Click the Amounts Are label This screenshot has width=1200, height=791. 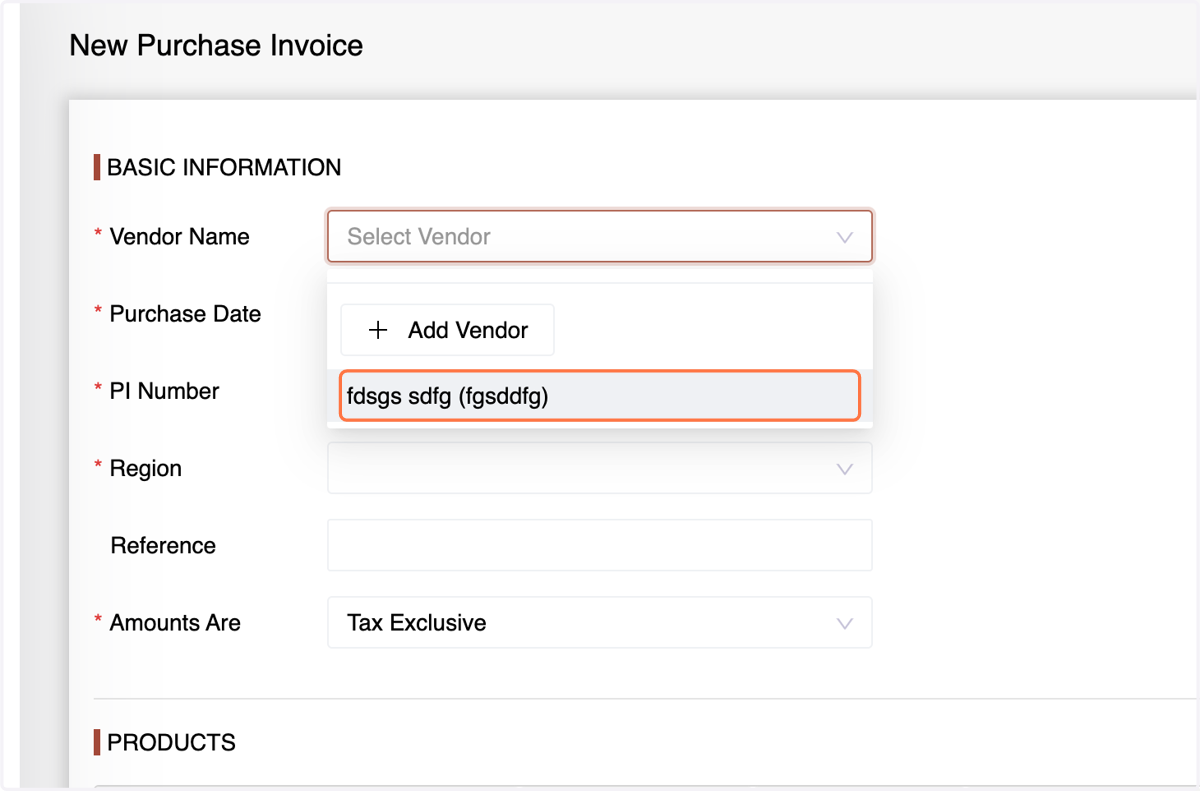pos(175,622)
